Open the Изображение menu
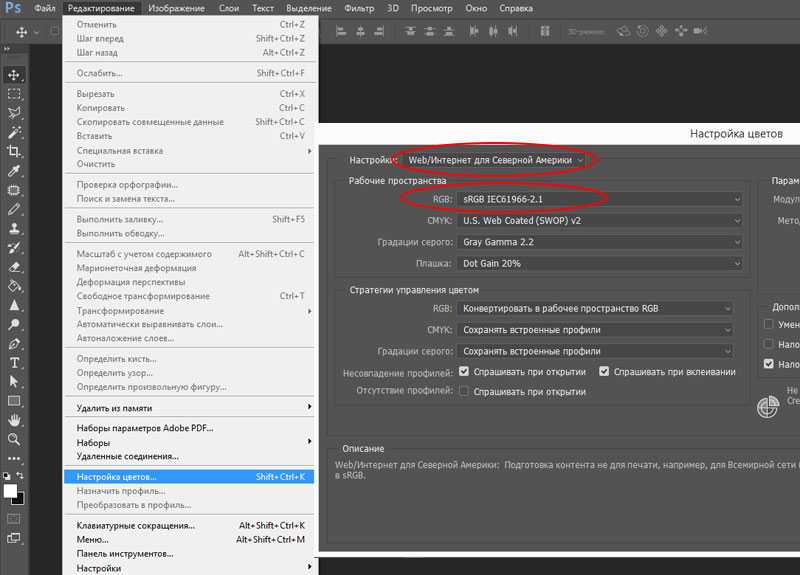 pyautogui.click(x=176, y=8)
